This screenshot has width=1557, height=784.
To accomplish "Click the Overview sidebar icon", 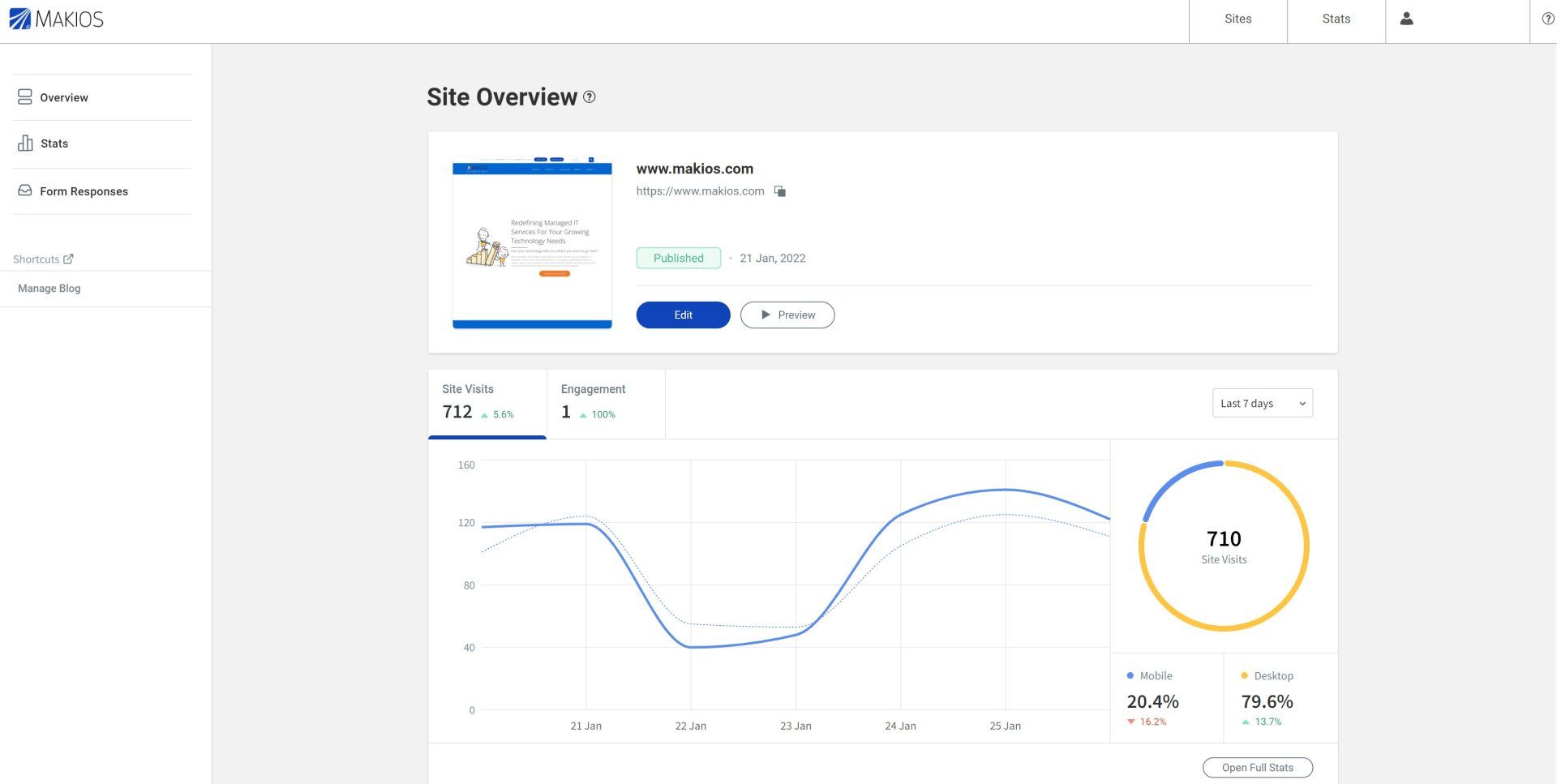I will (25, 97).
